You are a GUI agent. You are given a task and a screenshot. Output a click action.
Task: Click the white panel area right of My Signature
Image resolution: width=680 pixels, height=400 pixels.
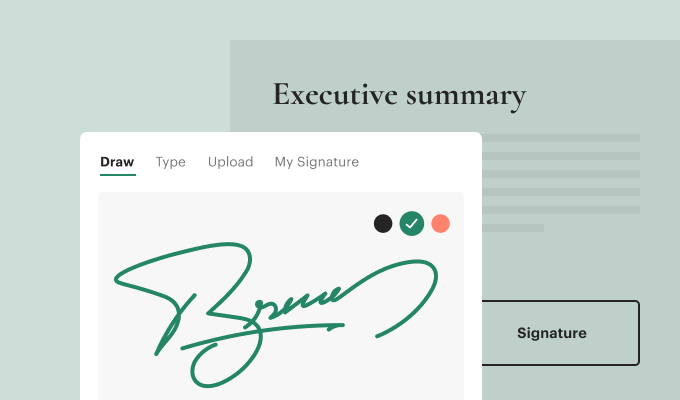click(x=420, y=162)
